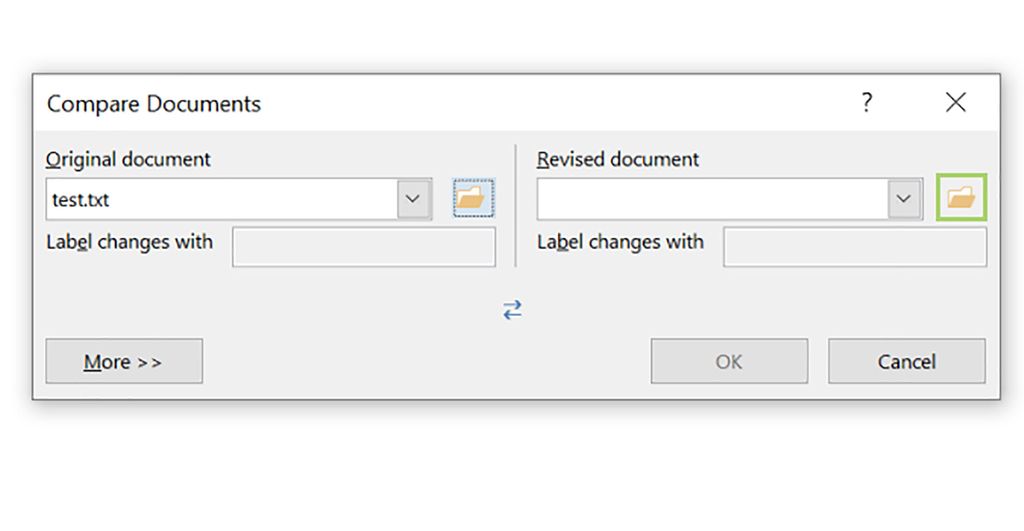Click the question mark help button

click(866, 102)
